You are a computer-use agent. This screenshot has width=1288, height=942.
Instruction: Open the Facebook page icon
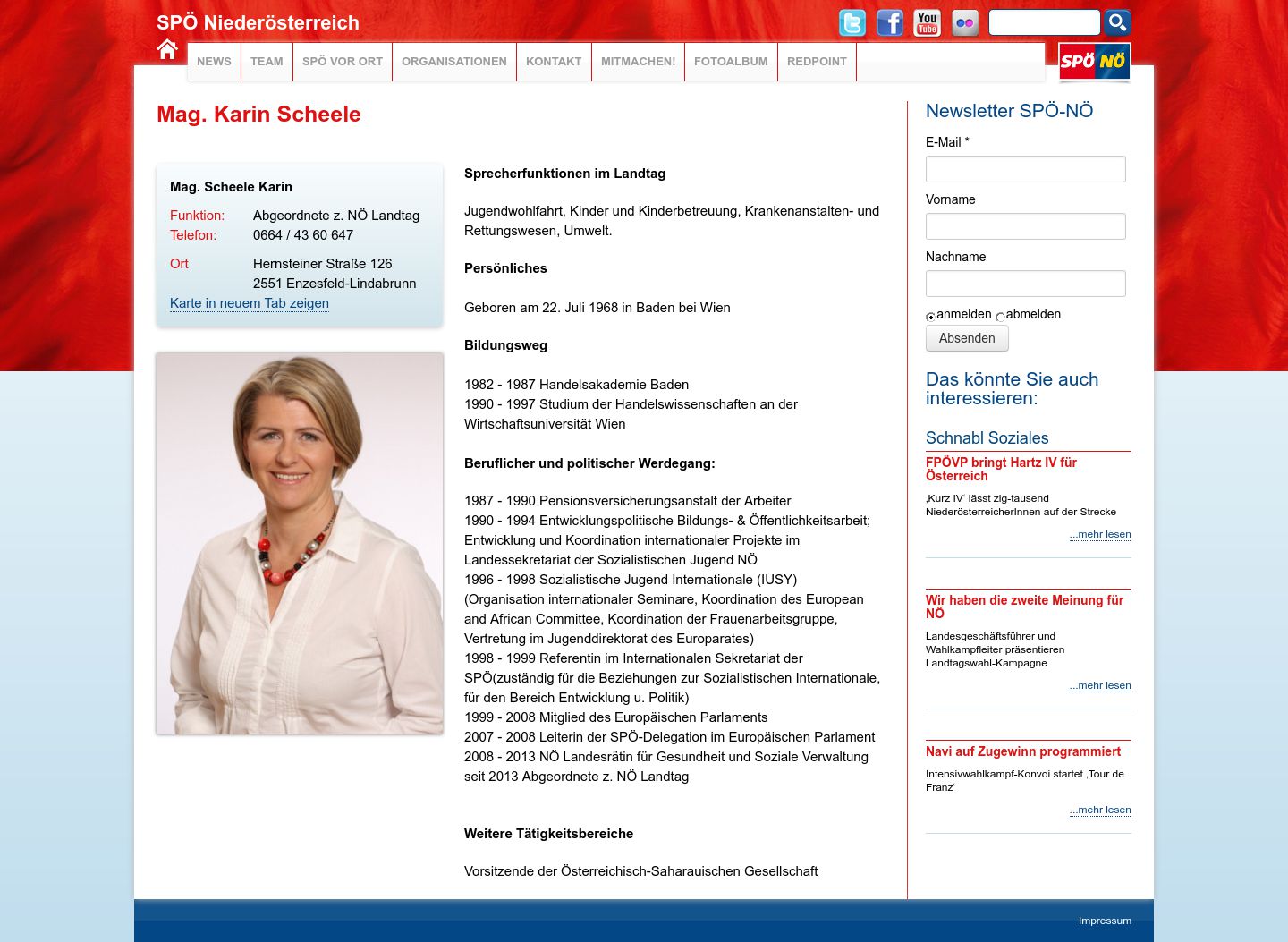(890, 22)
